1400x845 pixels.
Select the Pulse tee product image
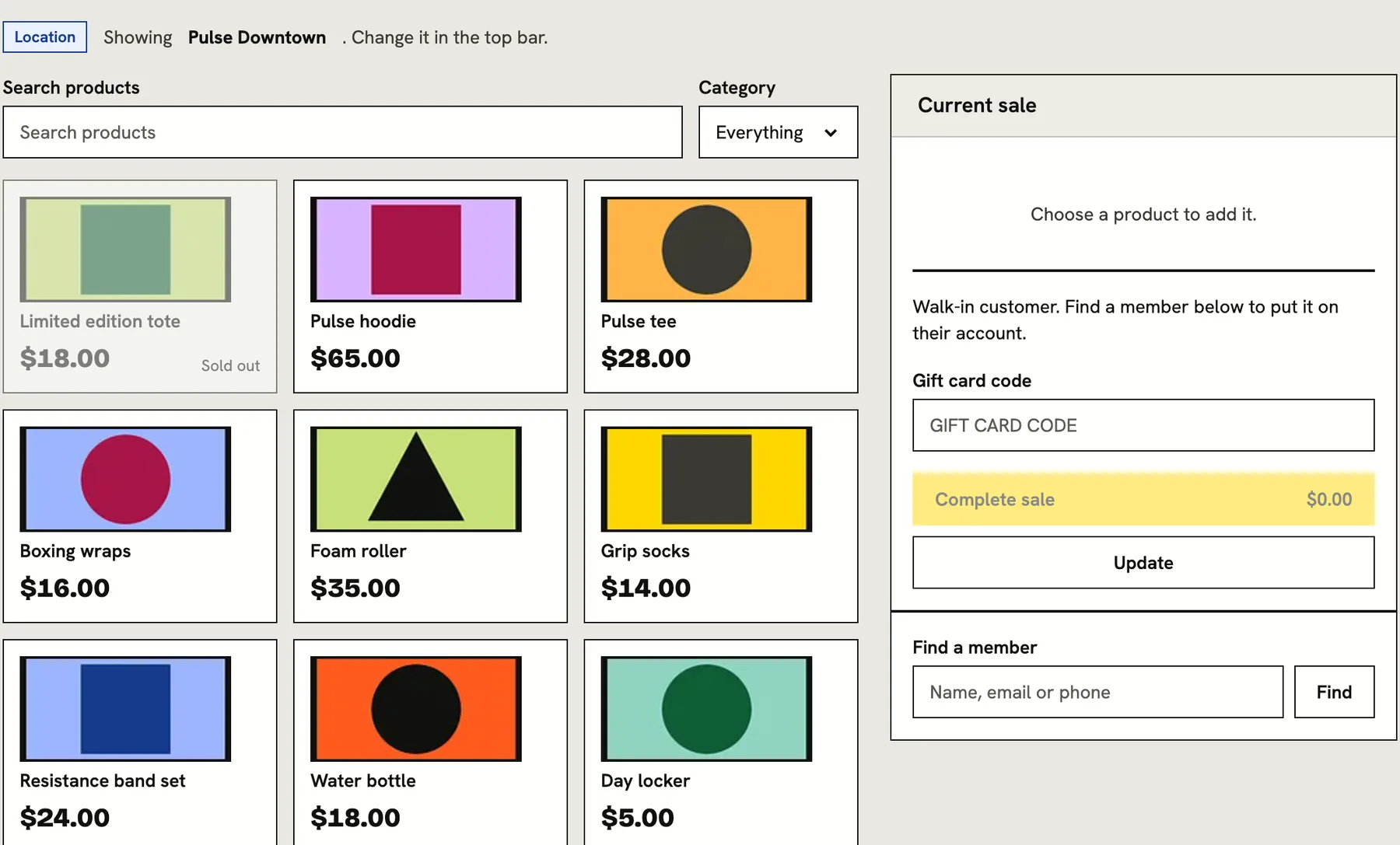coord(706,250)
